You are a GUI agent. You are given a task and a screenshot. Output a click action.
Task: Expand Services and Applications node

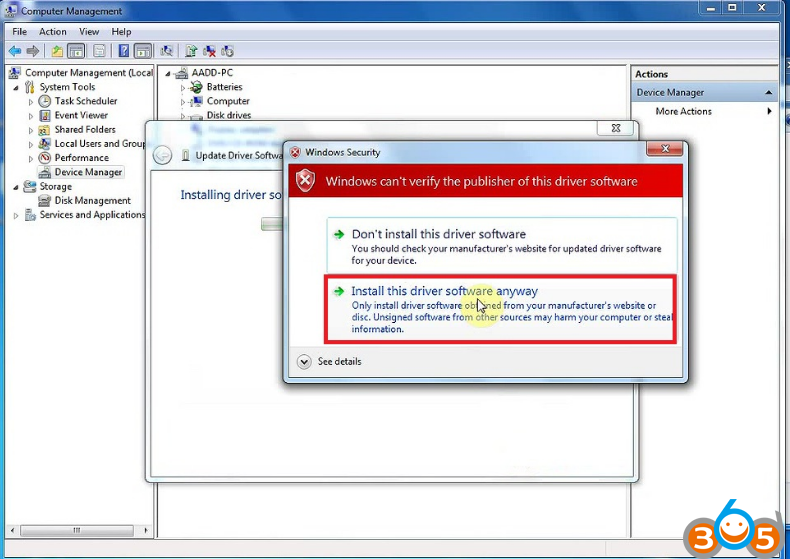click(x=16, y=216)
